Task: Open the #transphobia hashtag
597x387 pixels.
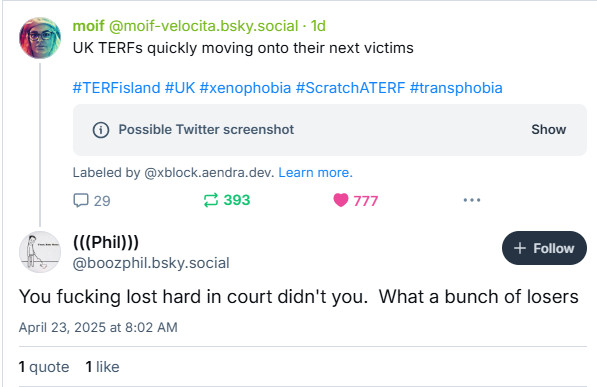Action: pos(456,88)
